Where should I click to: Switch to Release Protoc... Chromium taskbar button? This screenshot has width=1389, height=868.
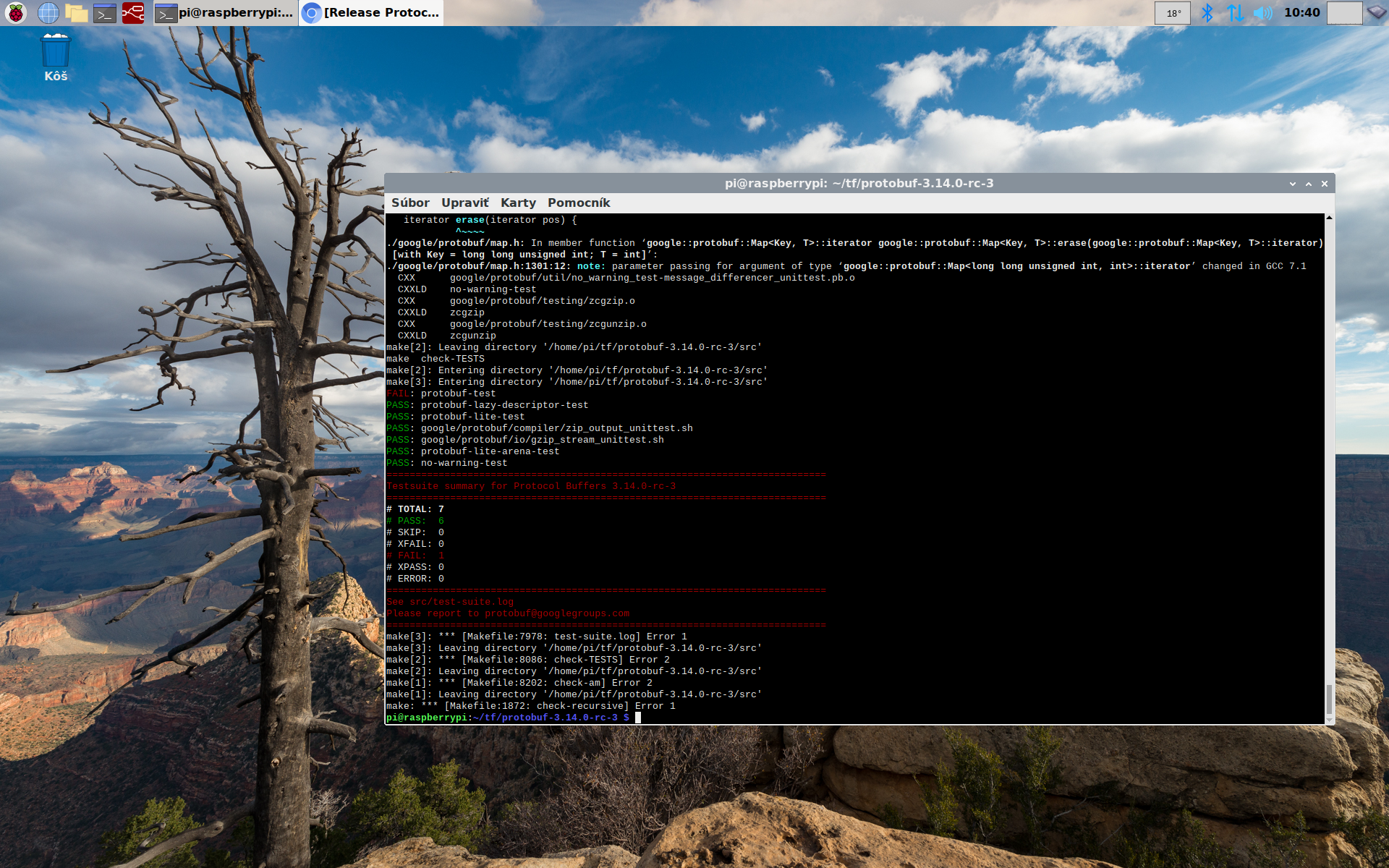tap(371, 12)
